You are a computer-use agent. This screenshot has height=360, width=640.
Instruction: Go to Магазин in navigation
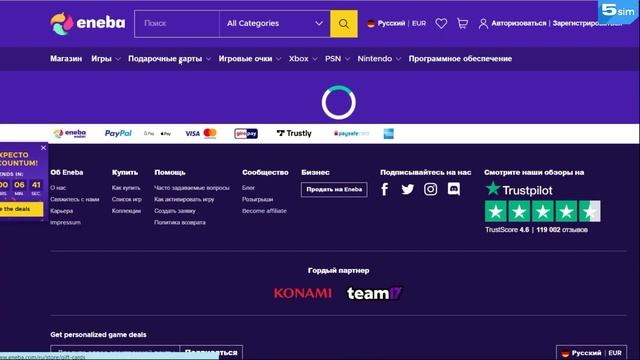point(66,59)
